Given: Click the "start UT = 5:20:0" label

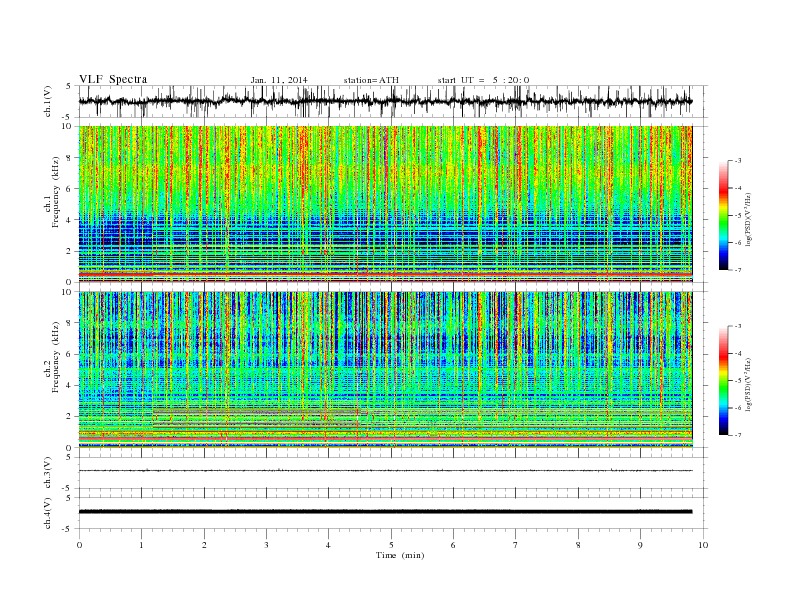Looking at the screenshot, I should tap(483, 80).
